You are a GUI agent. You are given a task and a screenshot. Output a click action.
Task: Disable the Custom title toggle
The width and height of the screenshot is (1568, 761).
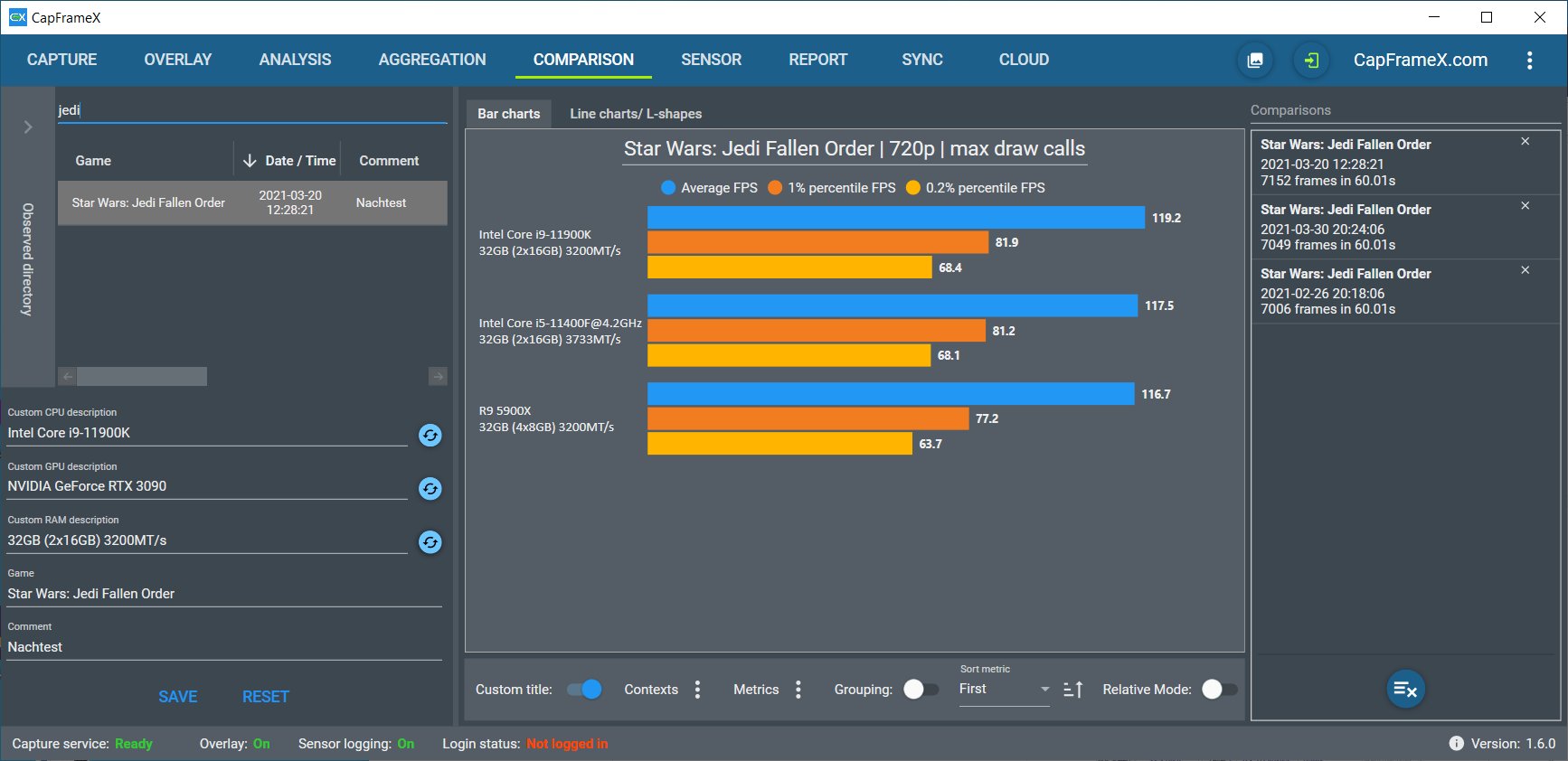click(x=584, y=690)
